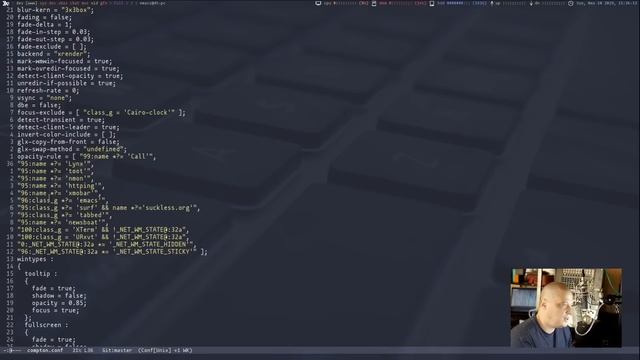640x360 pixels.
Task: Click the 'fade-in-step = 0.03;' line
Action: [x=53, y=32]
